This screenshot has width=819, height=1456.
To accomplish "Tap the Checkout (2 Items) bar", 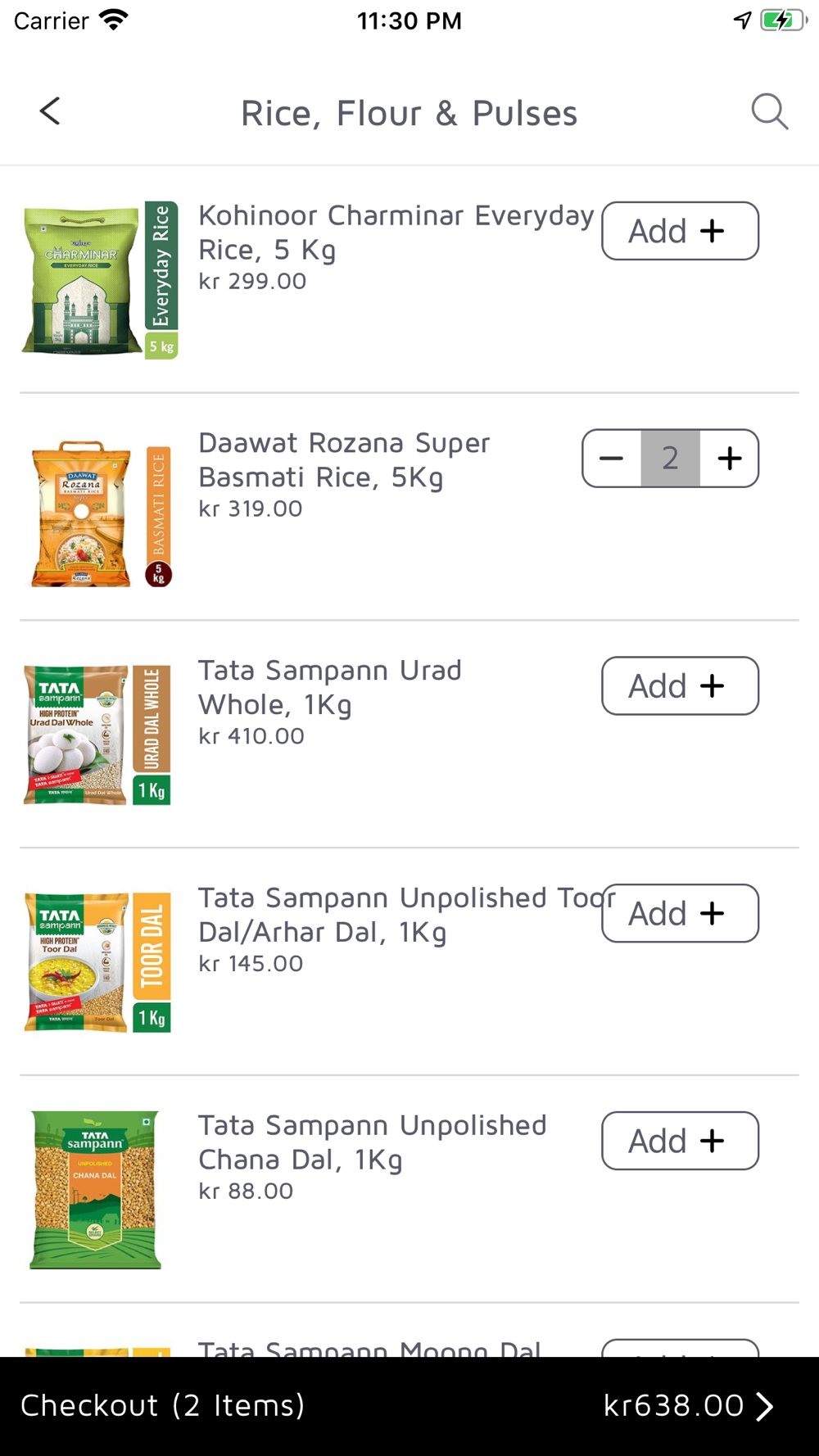I will (x=409, y=1406).
